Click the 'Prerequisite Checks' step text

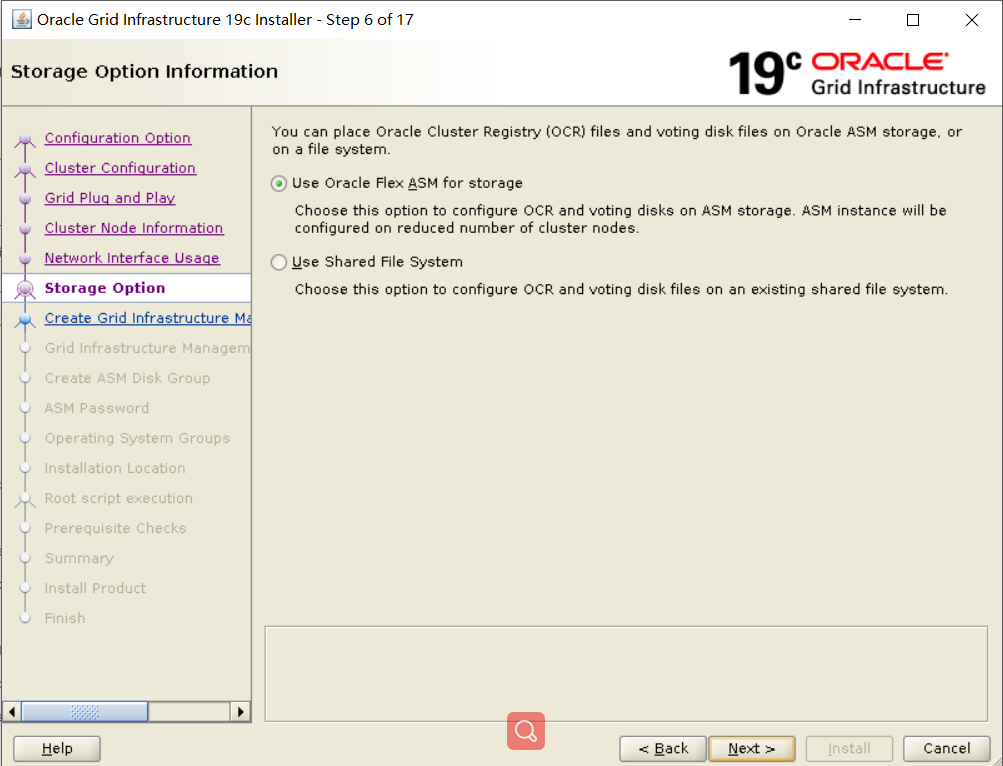pyautogui.click(x=115, y=529)
